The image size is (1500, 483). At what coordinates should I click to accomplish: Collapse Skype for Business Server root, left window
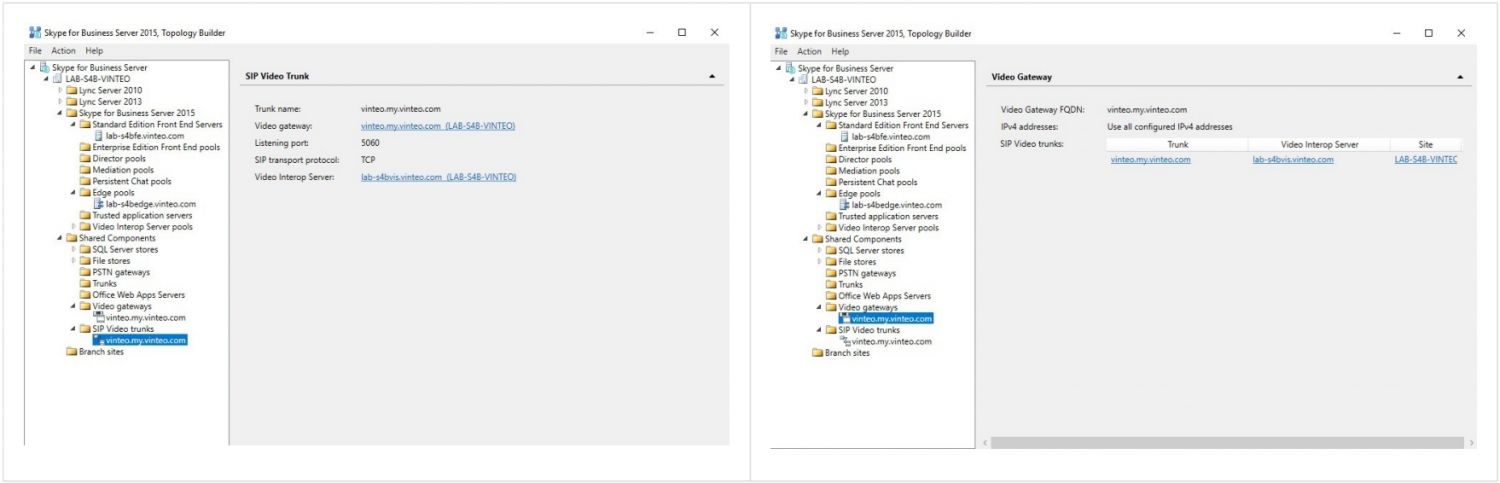[33, 67]
